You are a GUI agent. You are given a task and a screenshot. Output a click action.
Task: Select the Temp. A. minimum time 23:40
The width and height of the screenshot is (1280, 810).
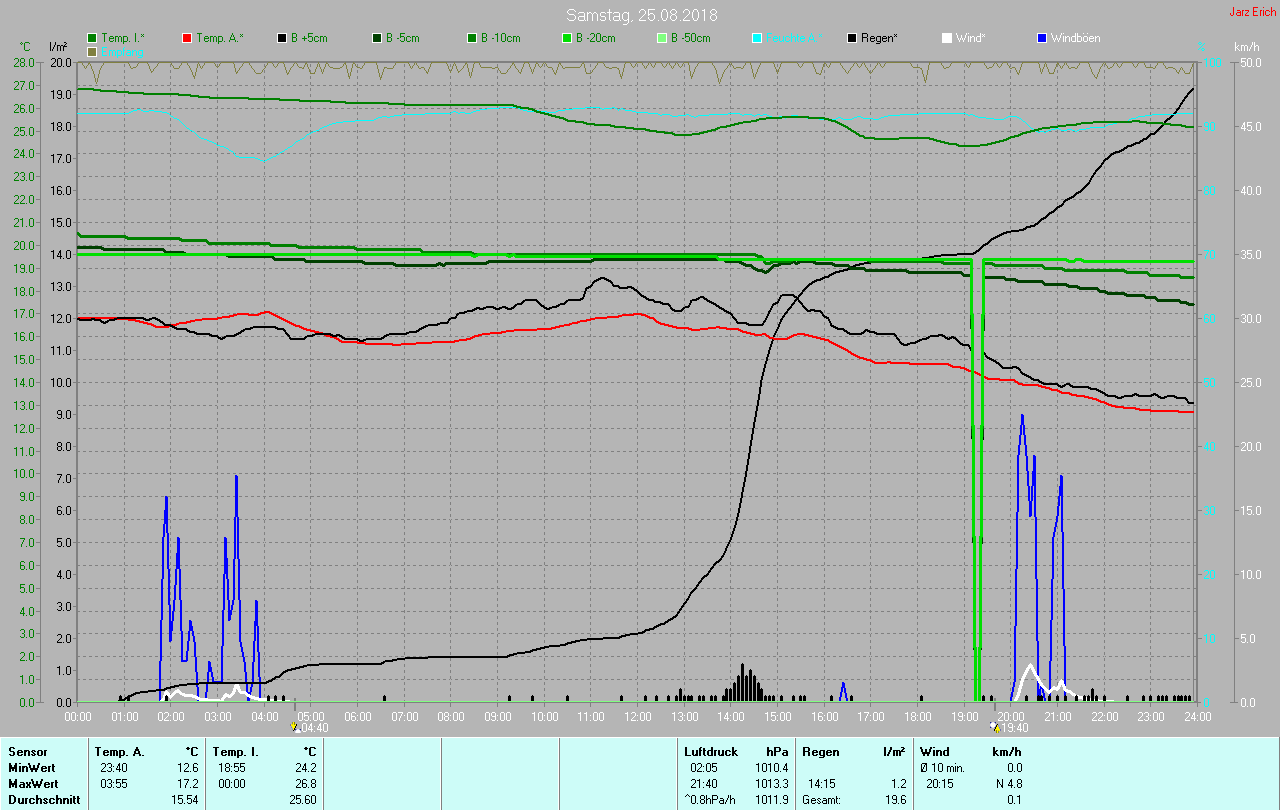pyautogui.click(x=113, y=768)
